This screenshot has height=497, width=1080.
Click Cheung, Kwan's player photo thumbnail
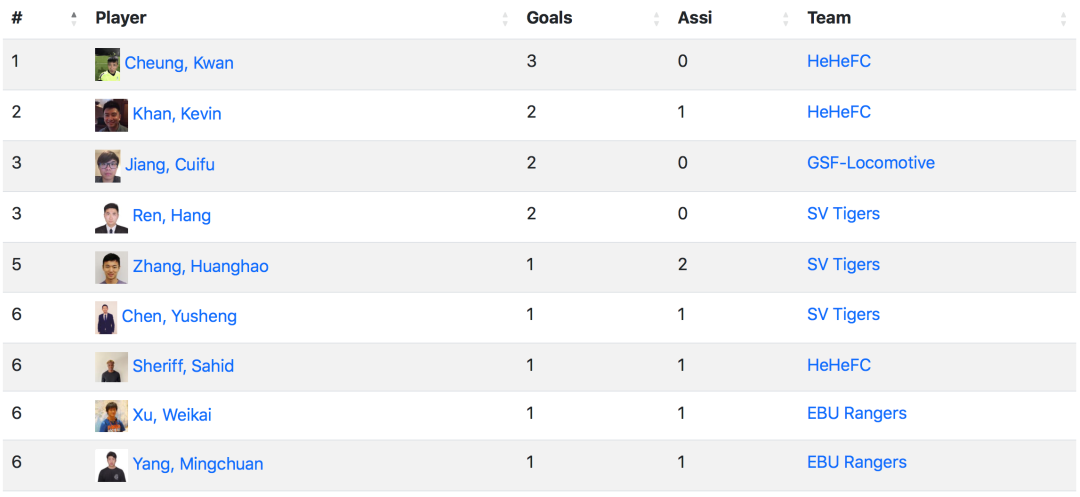click(x=107, y=64)
